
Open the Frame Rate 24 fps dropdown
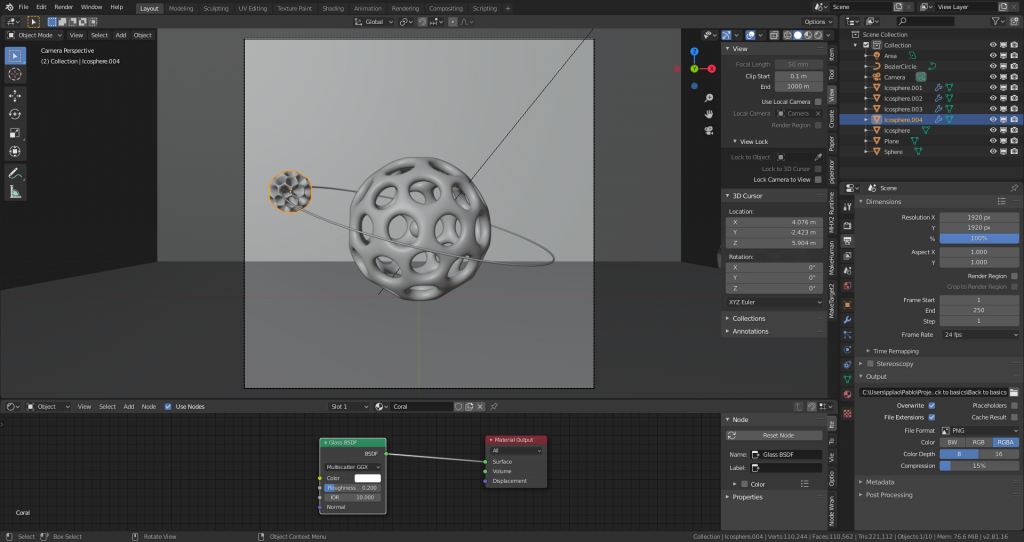pos(980,335)
